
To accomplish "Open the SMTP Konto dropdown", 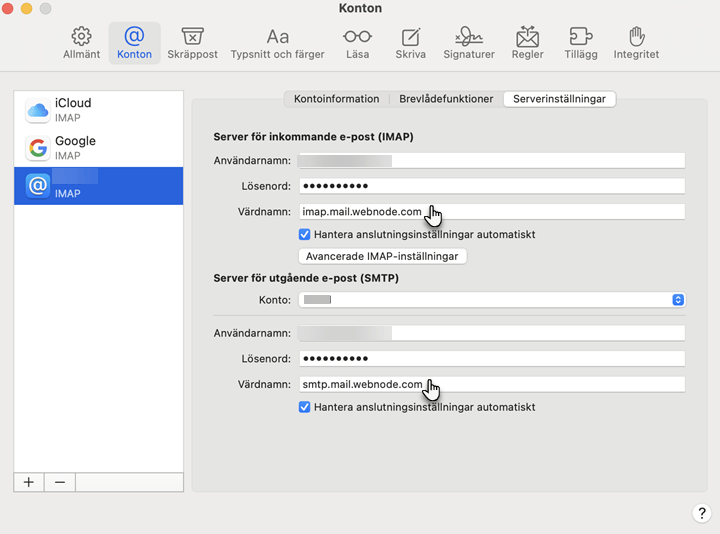I will point(492,300).
